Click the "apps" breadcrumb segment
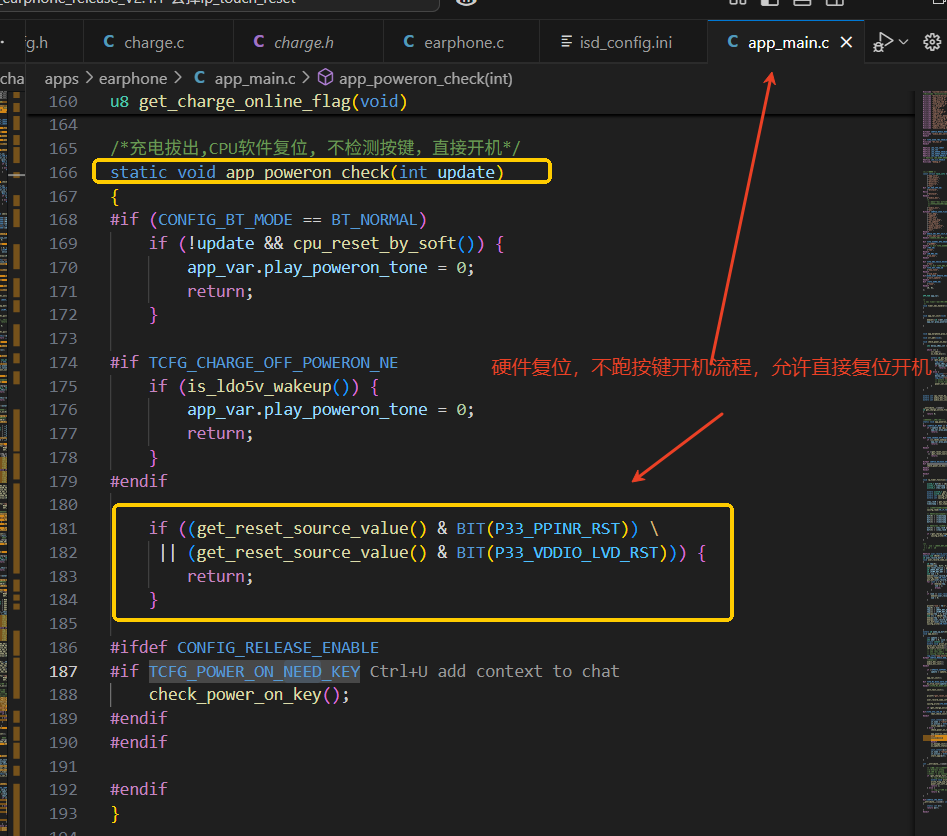This screenshot has height=836, width=947. tap(62, 79)
